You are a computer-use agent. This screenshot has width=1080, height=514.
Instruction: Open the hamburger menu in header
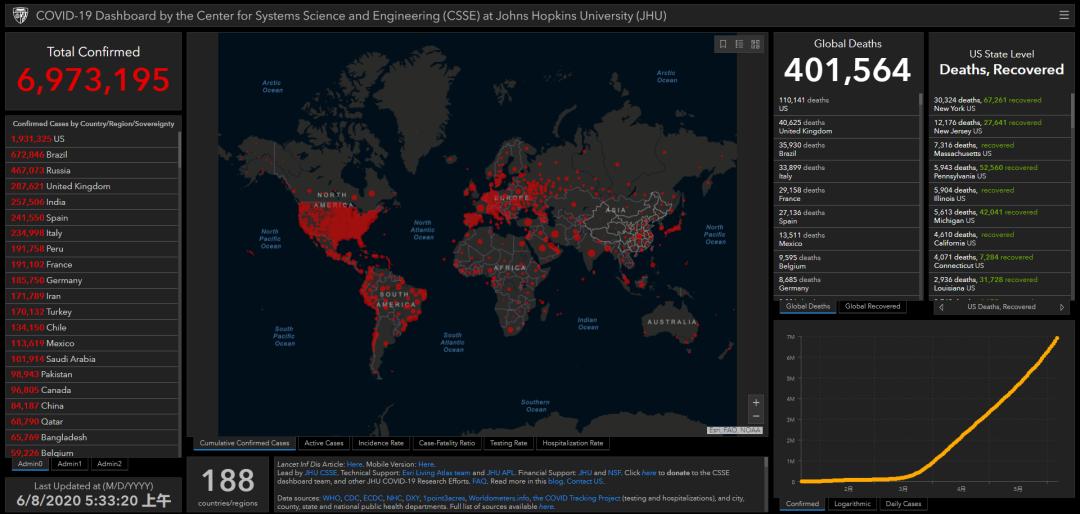click(x=1064, y=14)
